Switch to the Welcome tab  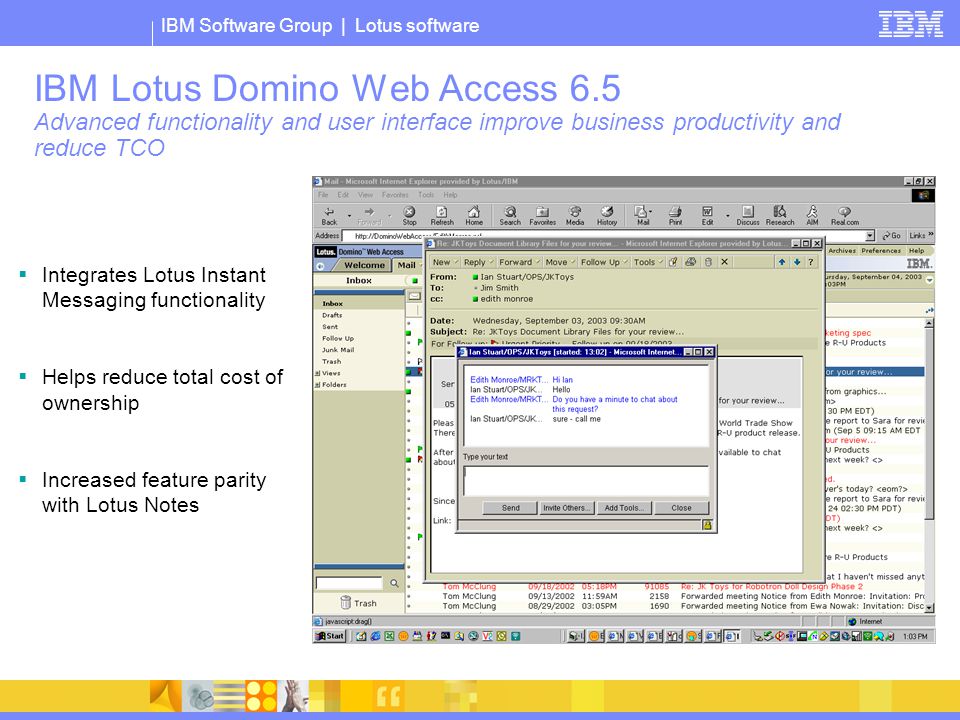click(x=364, y=265)
